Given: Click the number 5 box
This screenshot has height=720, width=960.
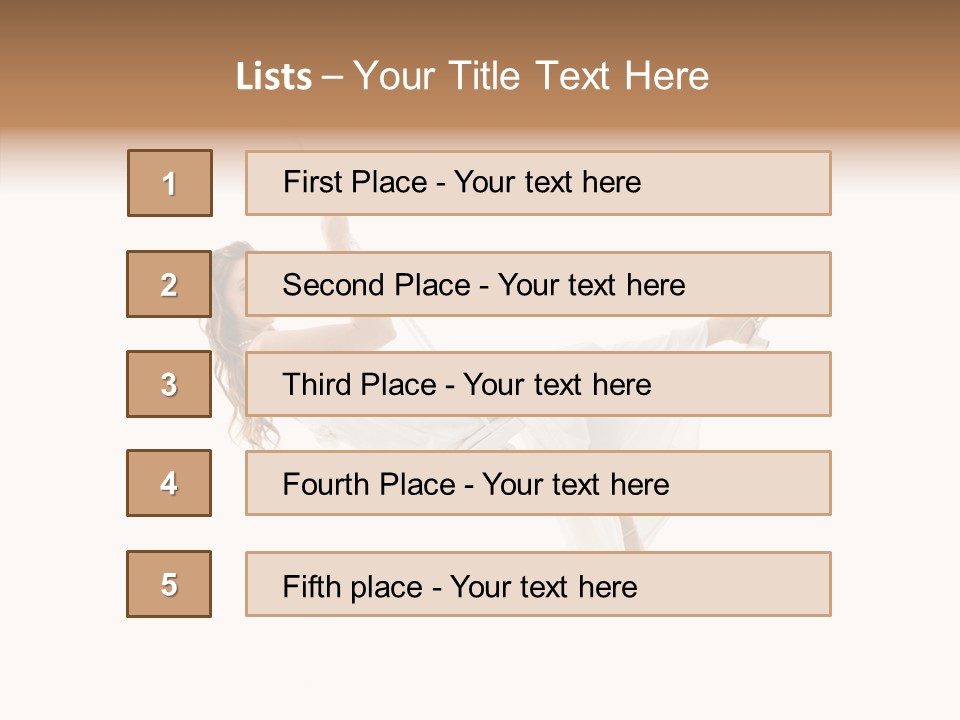Looking at the screenshot, I should [x=169, y=584].
